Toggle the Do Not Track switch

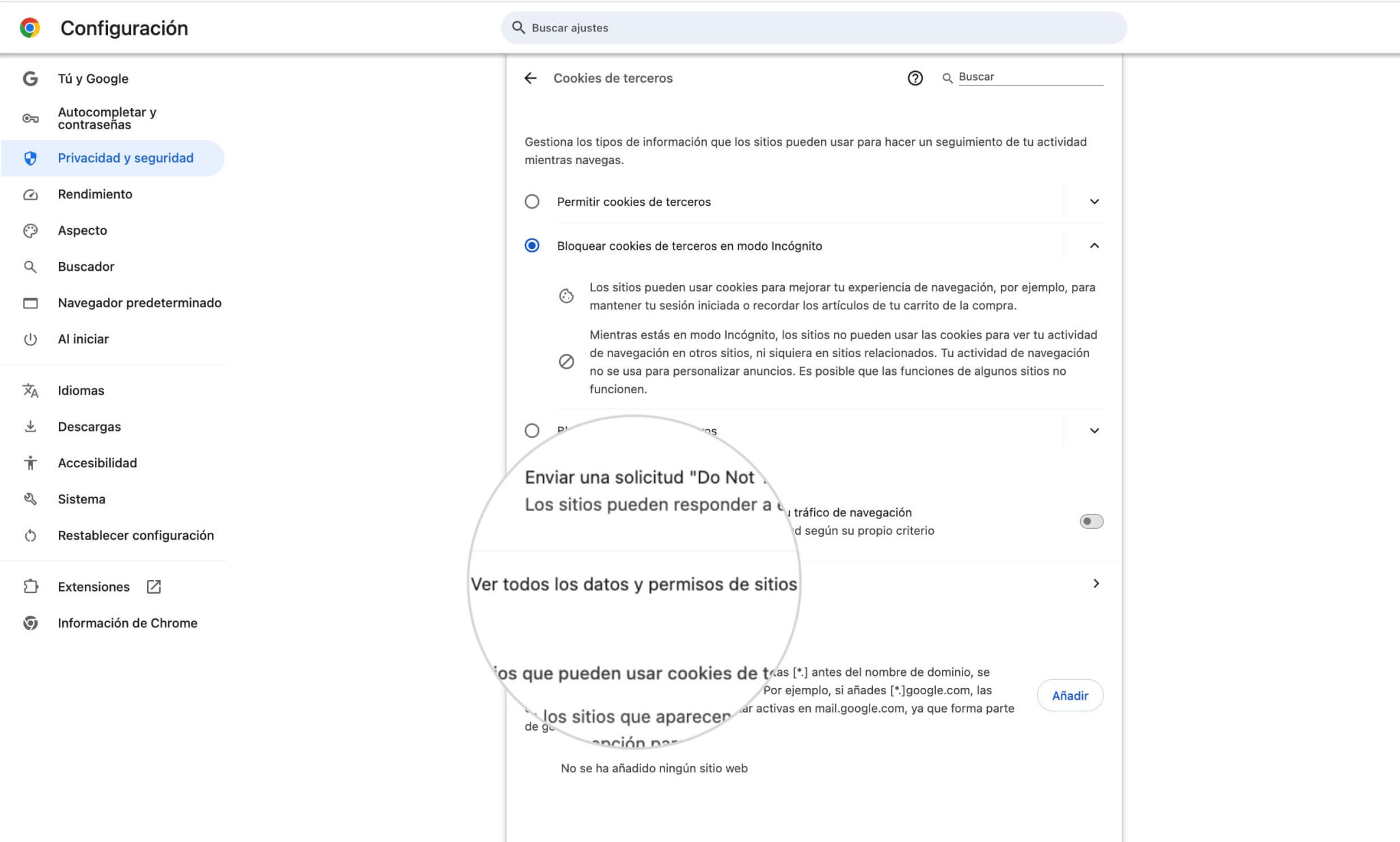[1091, 521]
